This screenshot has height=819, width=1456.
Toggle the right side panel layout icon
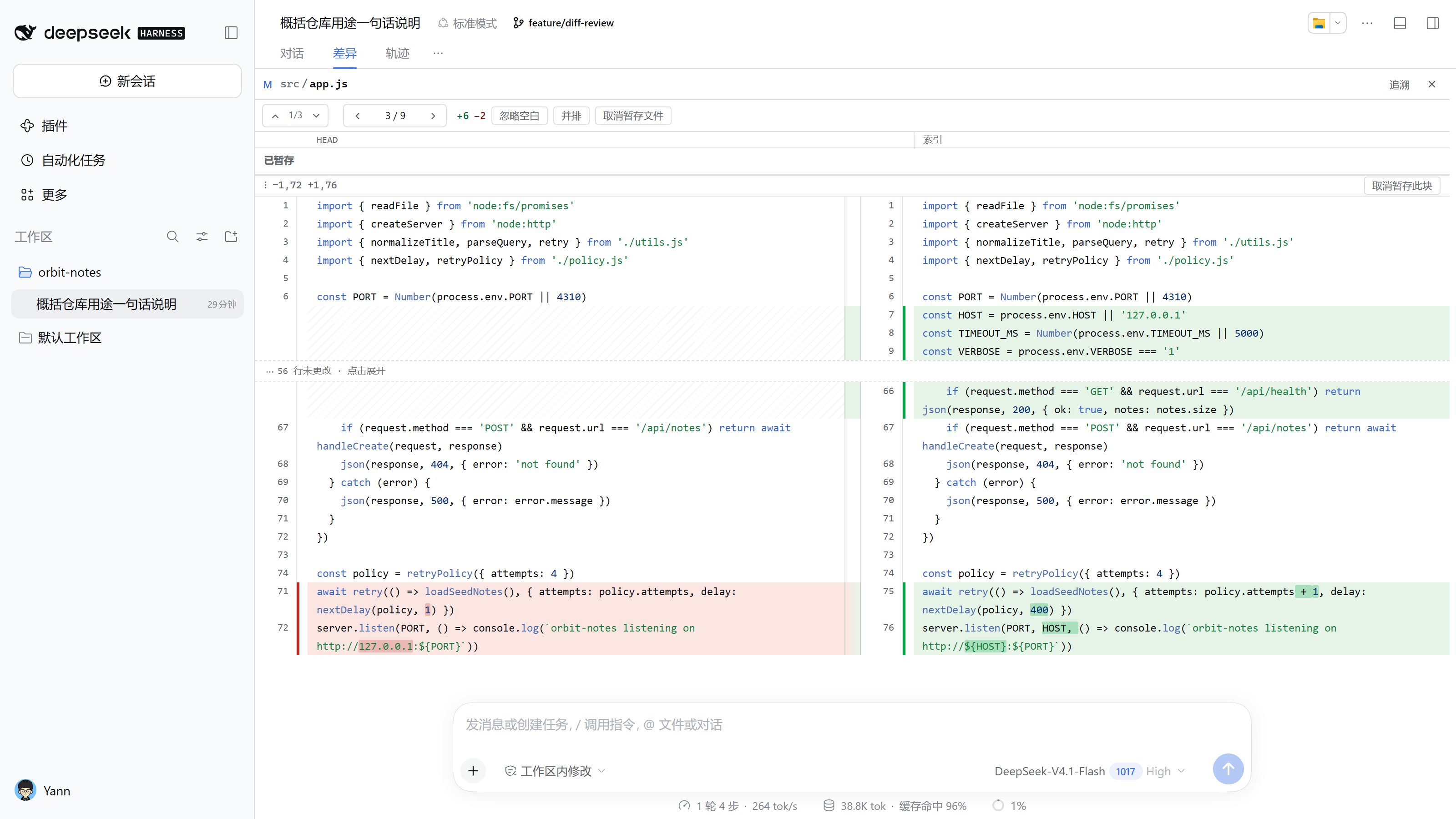1432,23
